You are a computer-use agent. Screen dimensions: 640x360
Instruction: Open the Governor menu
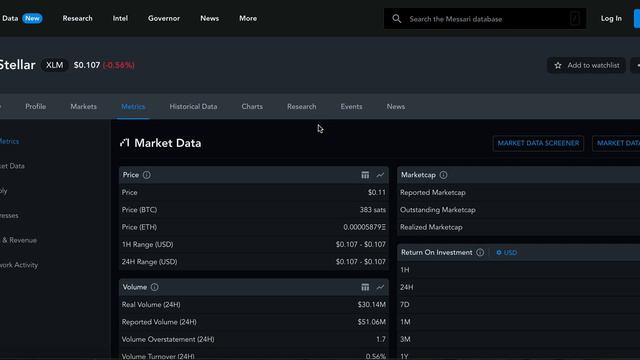[164, 18]
